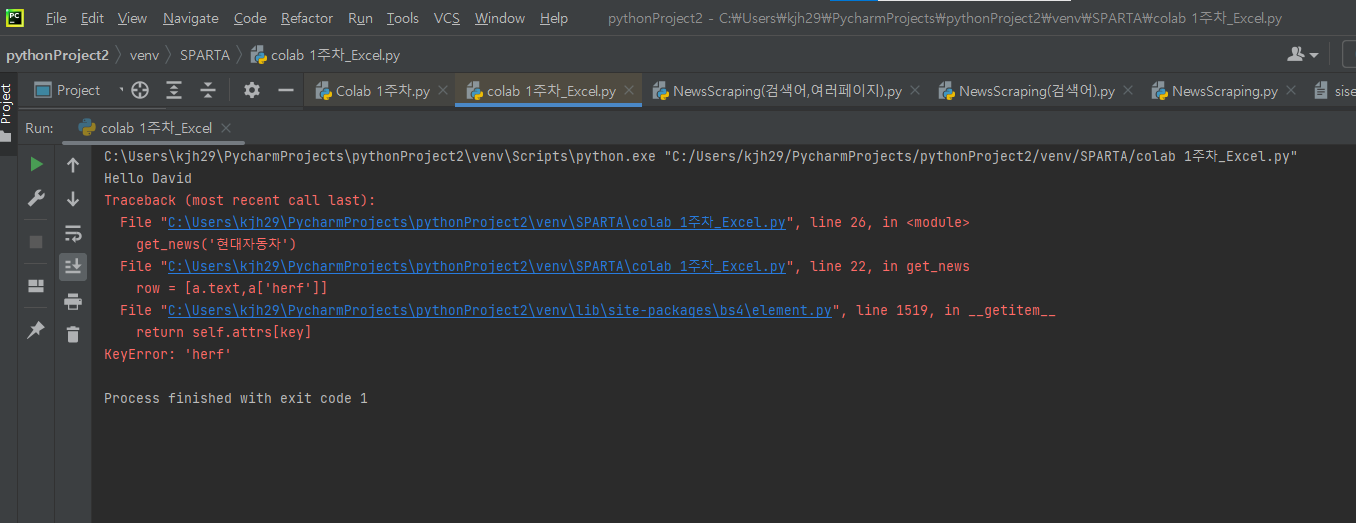Close the colab 1주차_Excel Run tab
The width and height of the screenshot is (1356, 523).
pos(226,128)
